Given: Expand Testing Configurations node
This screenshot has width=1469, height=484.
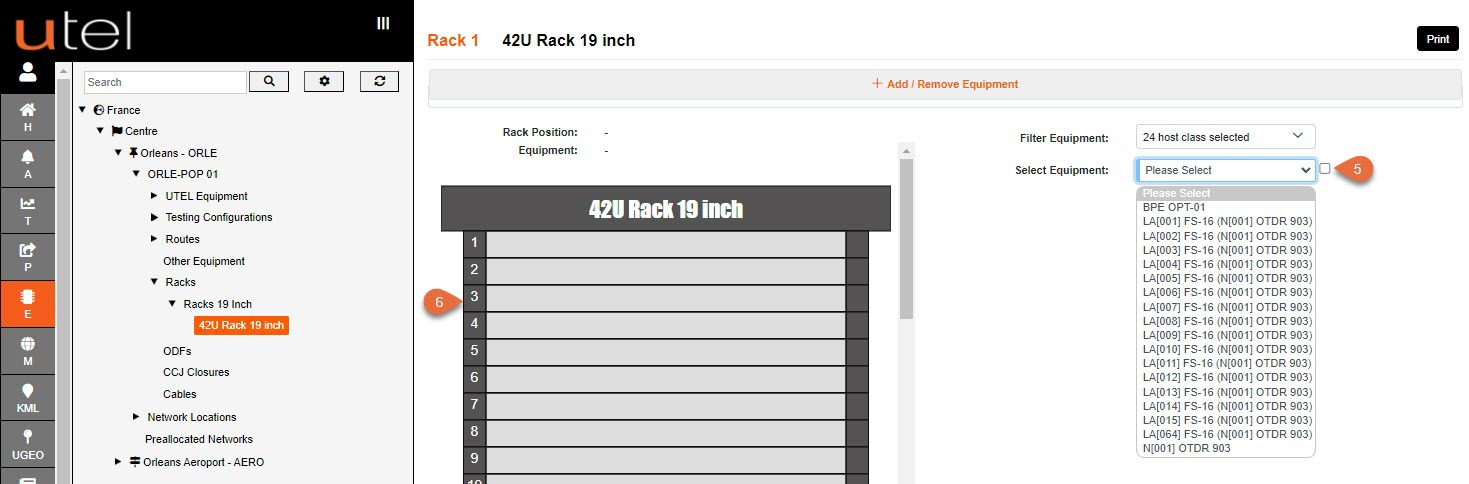Looking at the screenshot, I should click(x=154, y=217).
